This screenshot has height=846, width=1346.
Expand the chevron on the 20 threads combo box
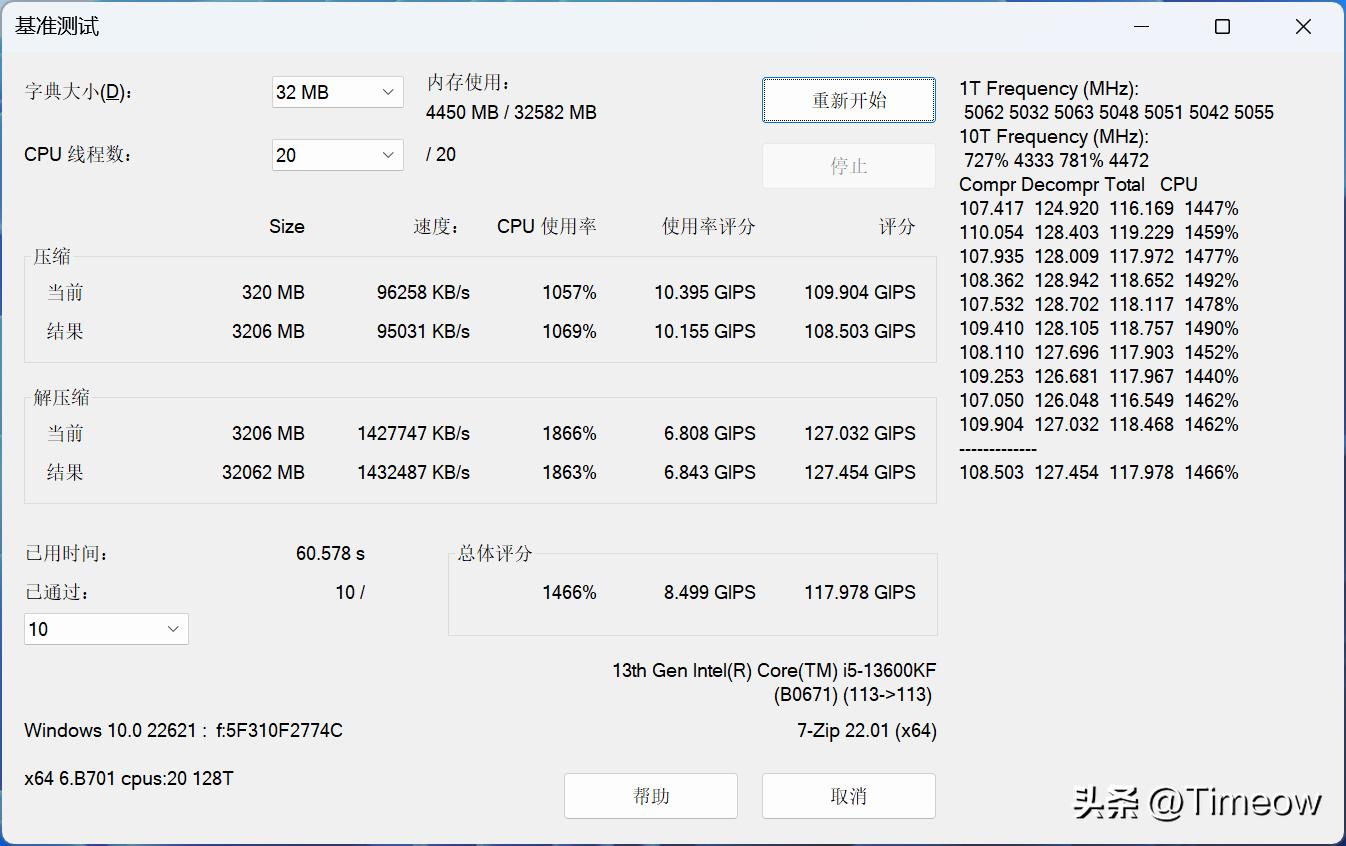(x=389, y=154)
